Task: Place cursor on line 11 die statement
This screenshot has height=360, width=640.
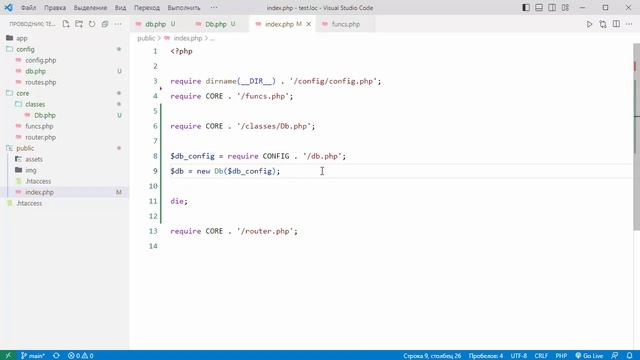Action: (179, 201)
